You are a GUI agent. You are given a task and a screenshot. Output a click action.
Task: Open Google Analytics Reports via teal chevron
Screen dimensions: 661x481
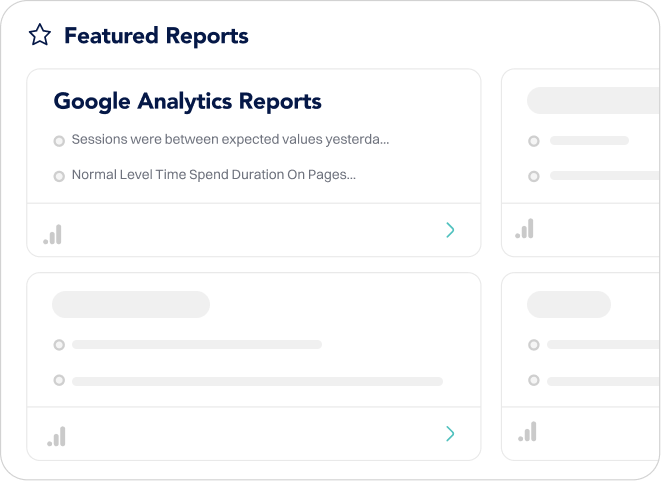click(450, 230)
